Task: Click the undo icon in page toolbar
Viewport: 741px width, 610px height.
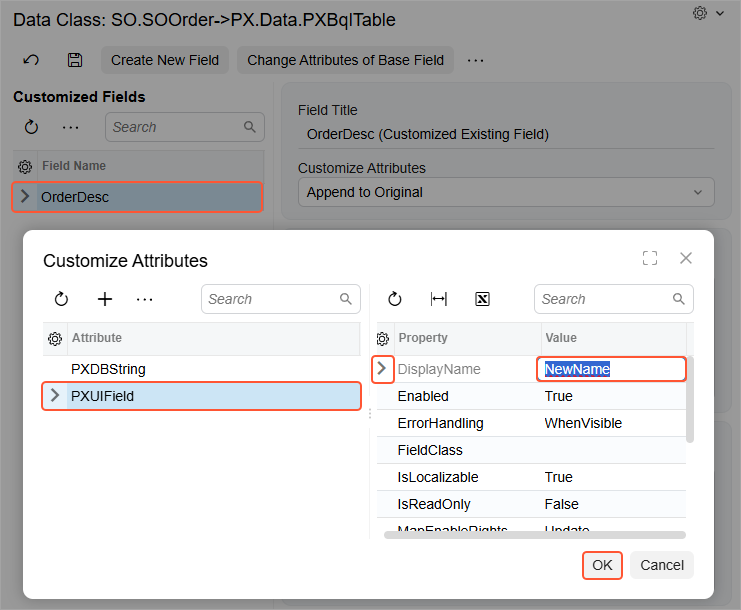Action: (x=31, y=60)
